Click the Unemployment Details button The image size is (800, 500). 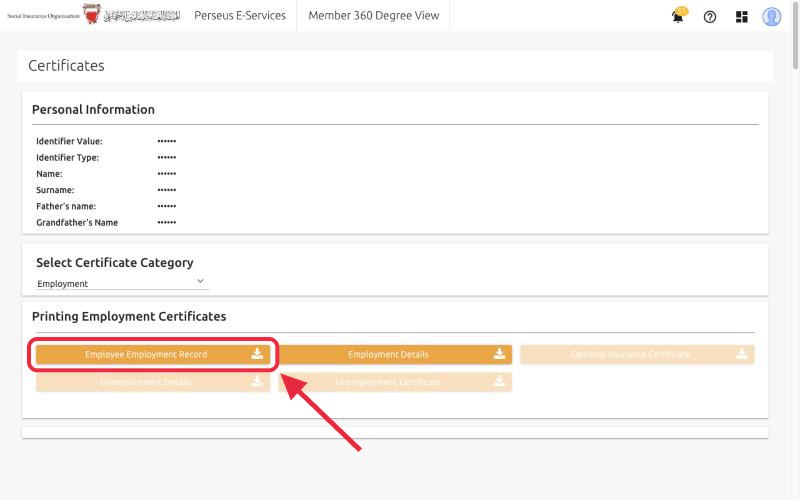tap(153, 382)
